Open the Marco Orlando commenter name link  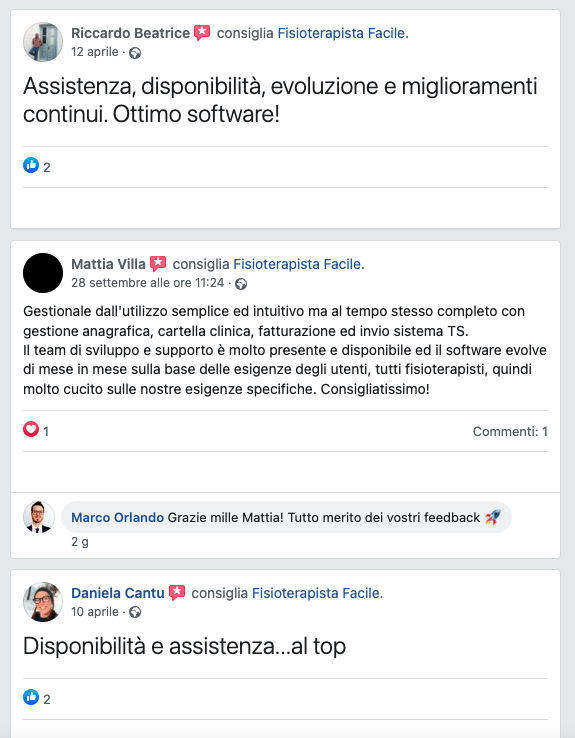[x=117, y=517]
